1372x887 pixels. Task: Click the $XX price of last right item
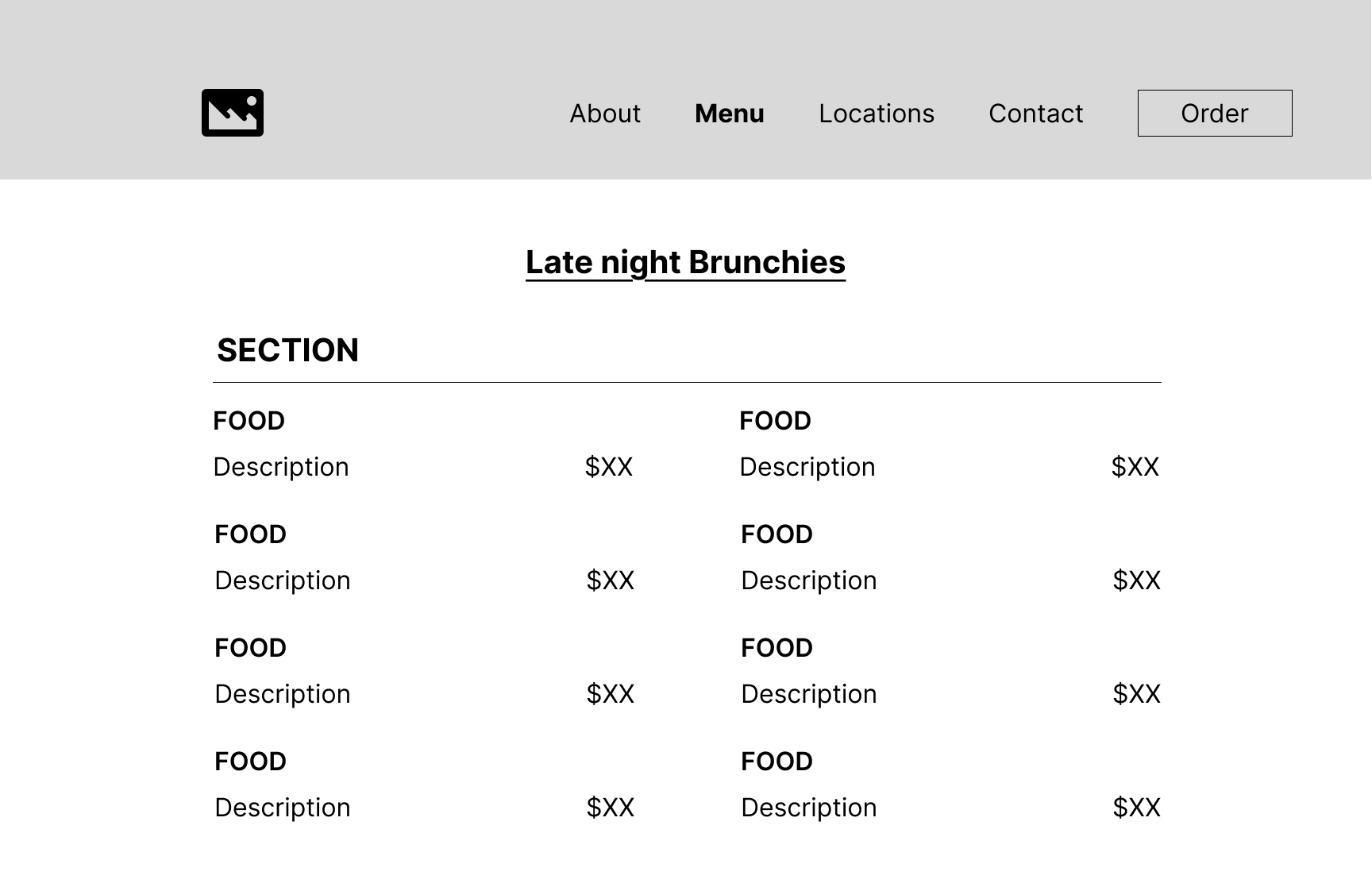pyautogui.click(x=1137, y=808)
